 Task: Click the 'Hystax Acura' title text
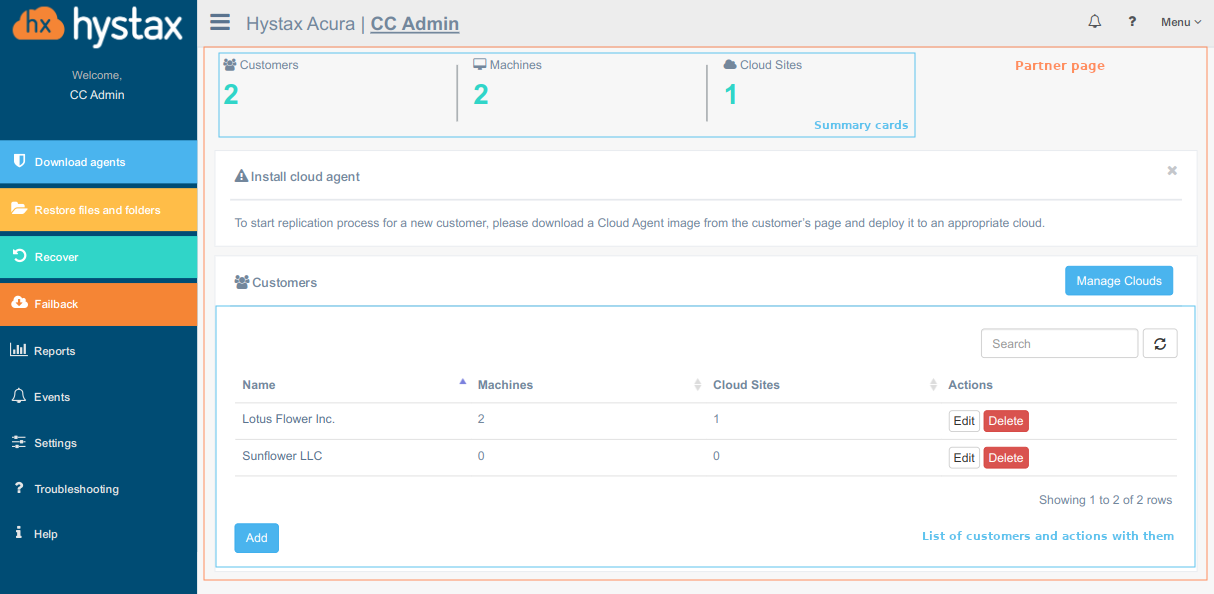tap(300, 24)
